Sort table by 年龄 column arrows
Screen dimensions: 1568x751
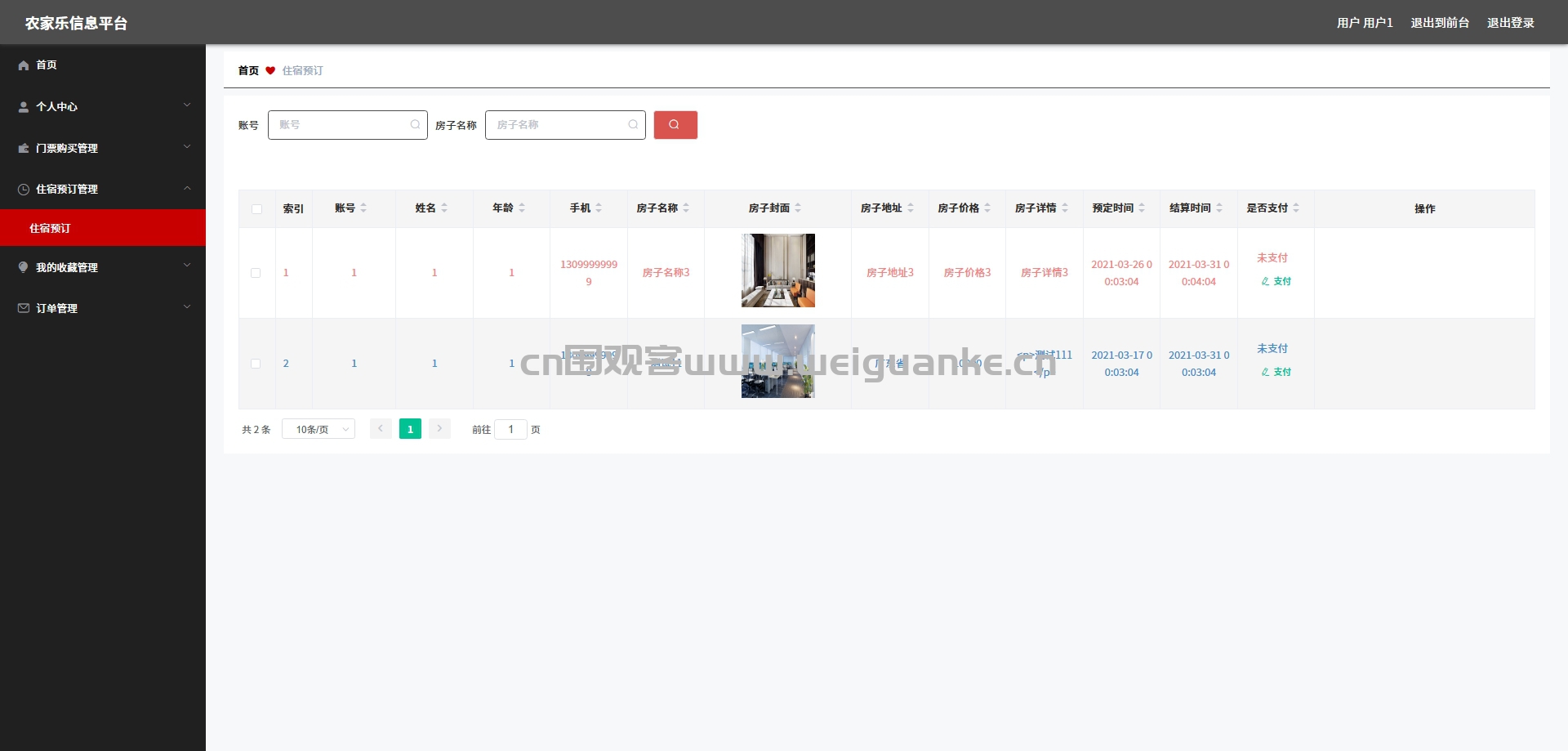(x=522, y=208)
